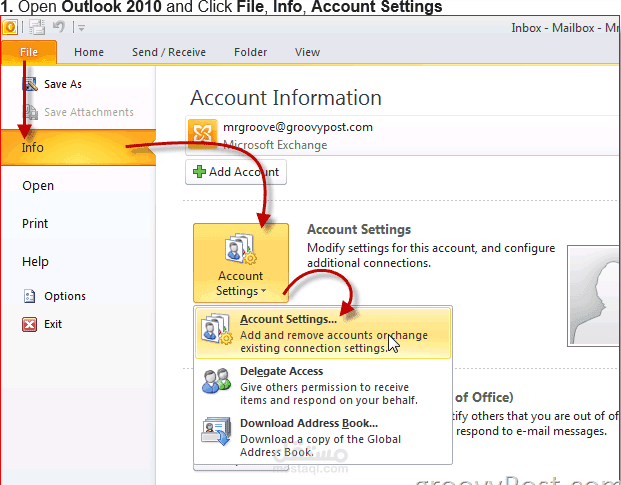Click the large Account Settings button icon

pos(241,249)
